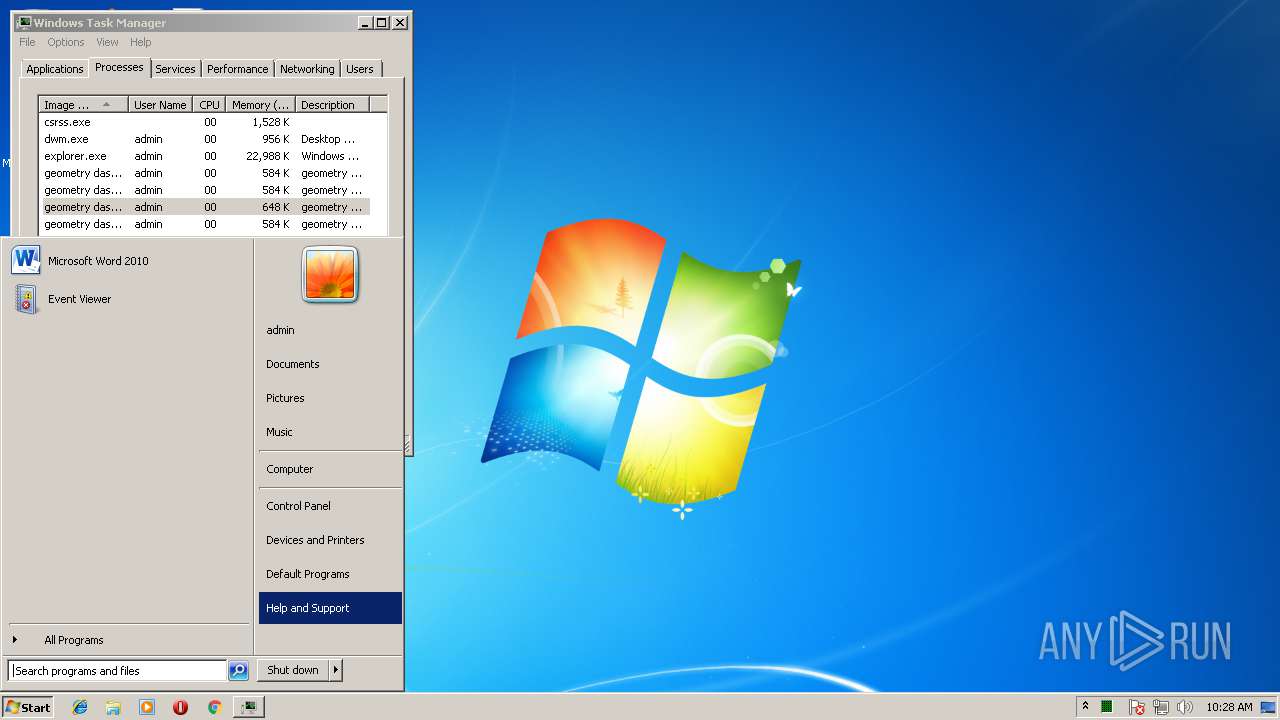Launch Google Chrome from taskbar
This screenshot has width=1280, height=720.
pos(214,707)
